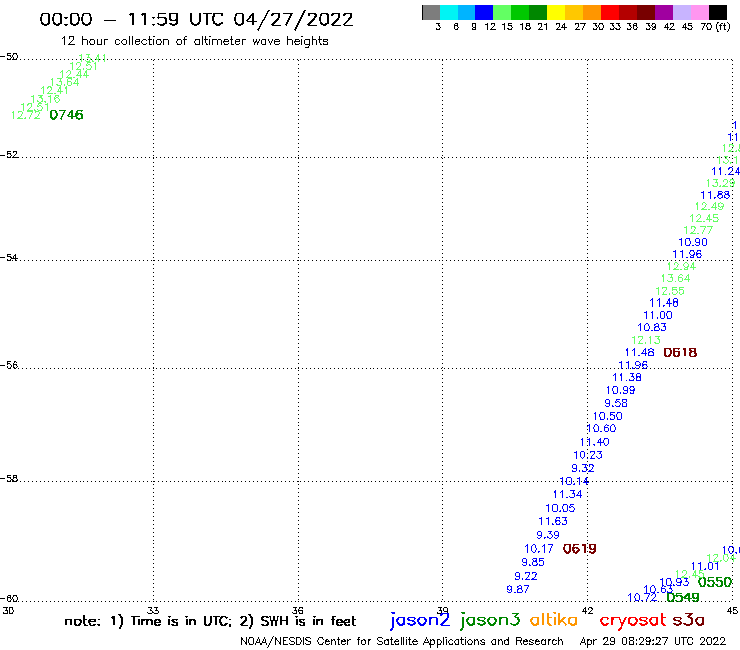The image size is (740, 650).
Task: Select the 12.77 wave height value
Action: coord(698,230)
